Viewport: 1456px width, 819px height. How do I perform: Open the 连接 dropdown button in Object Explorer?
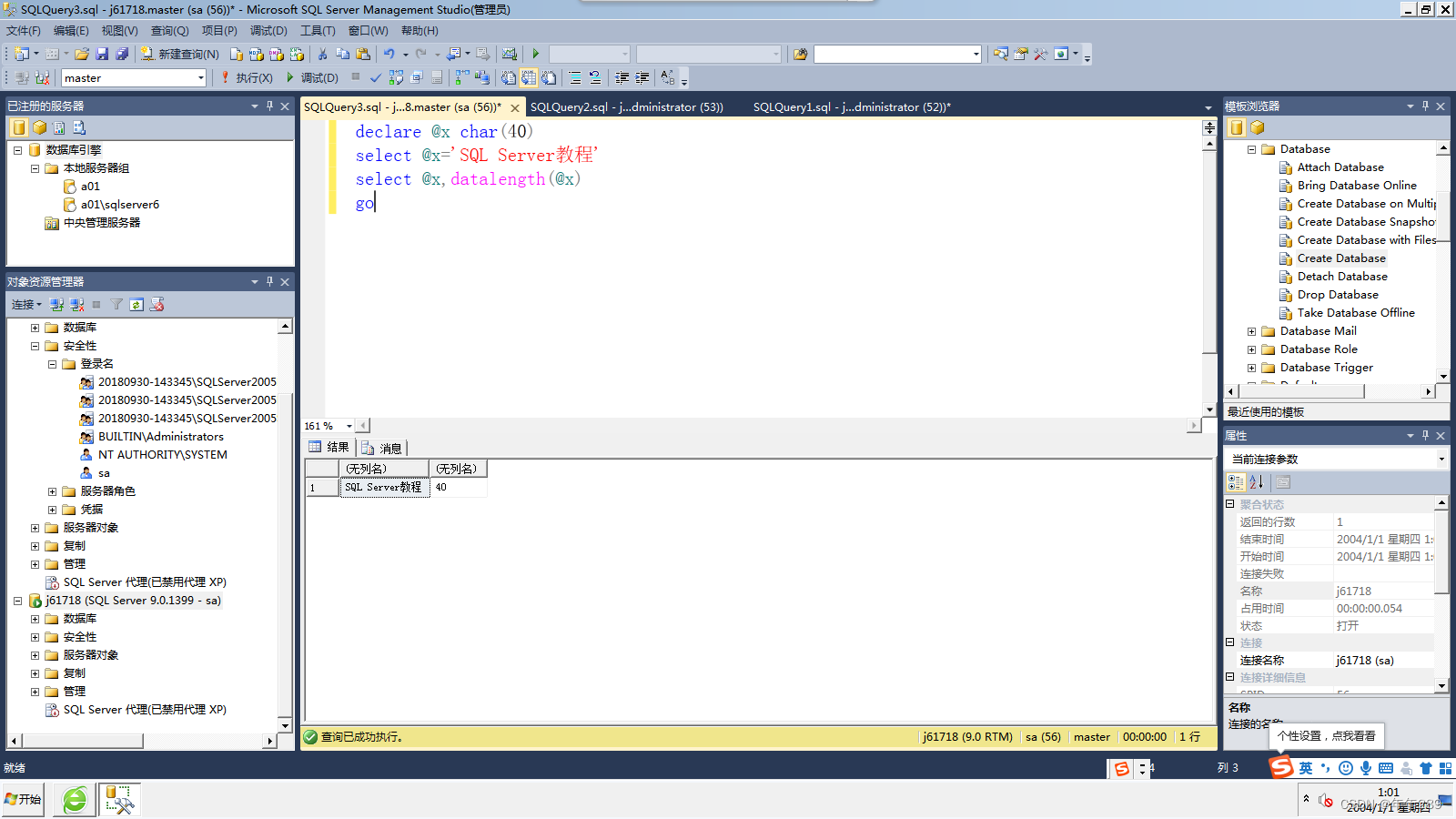pos(25,304)
